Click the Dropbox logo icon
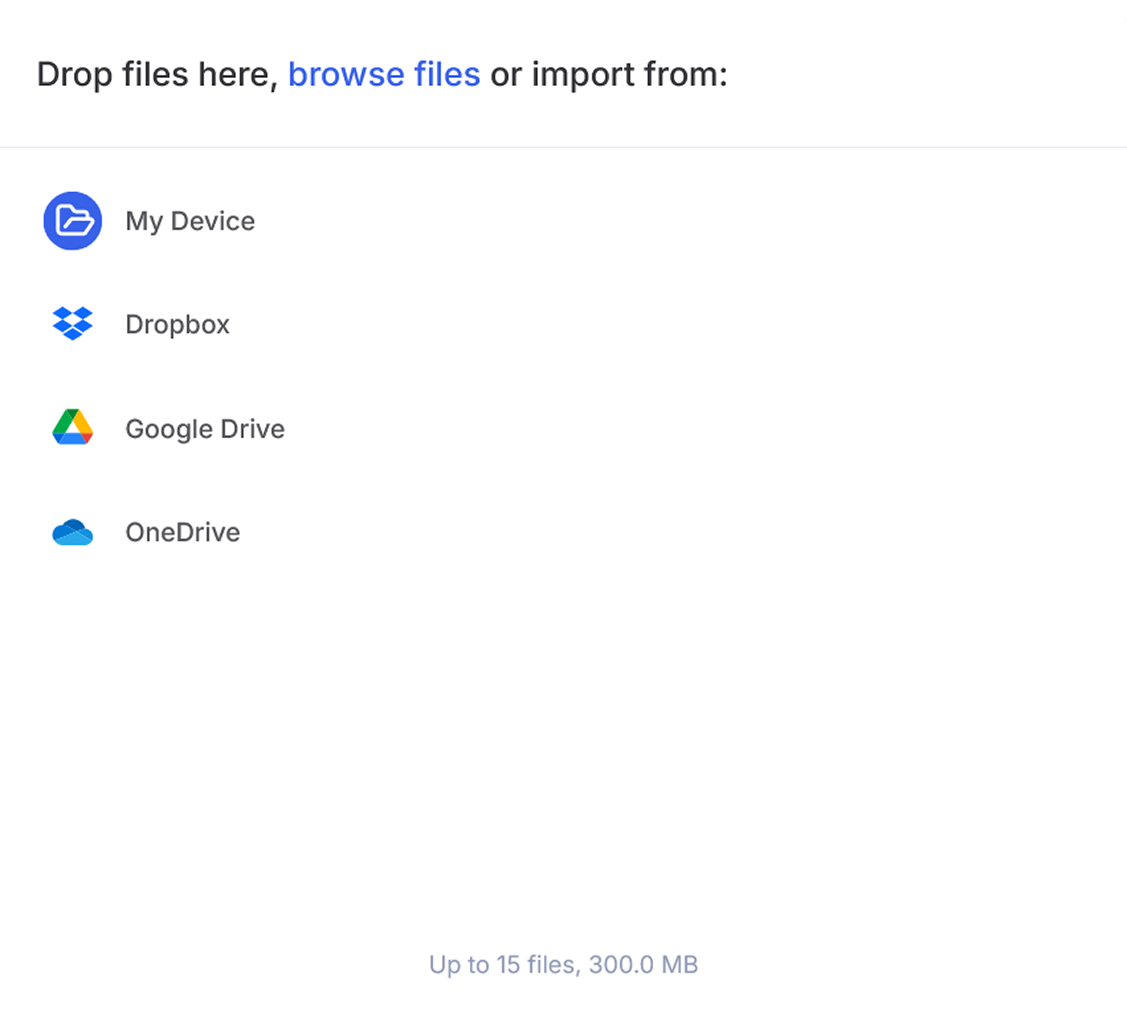1127x1015 pixels. (x=72, y=324)
